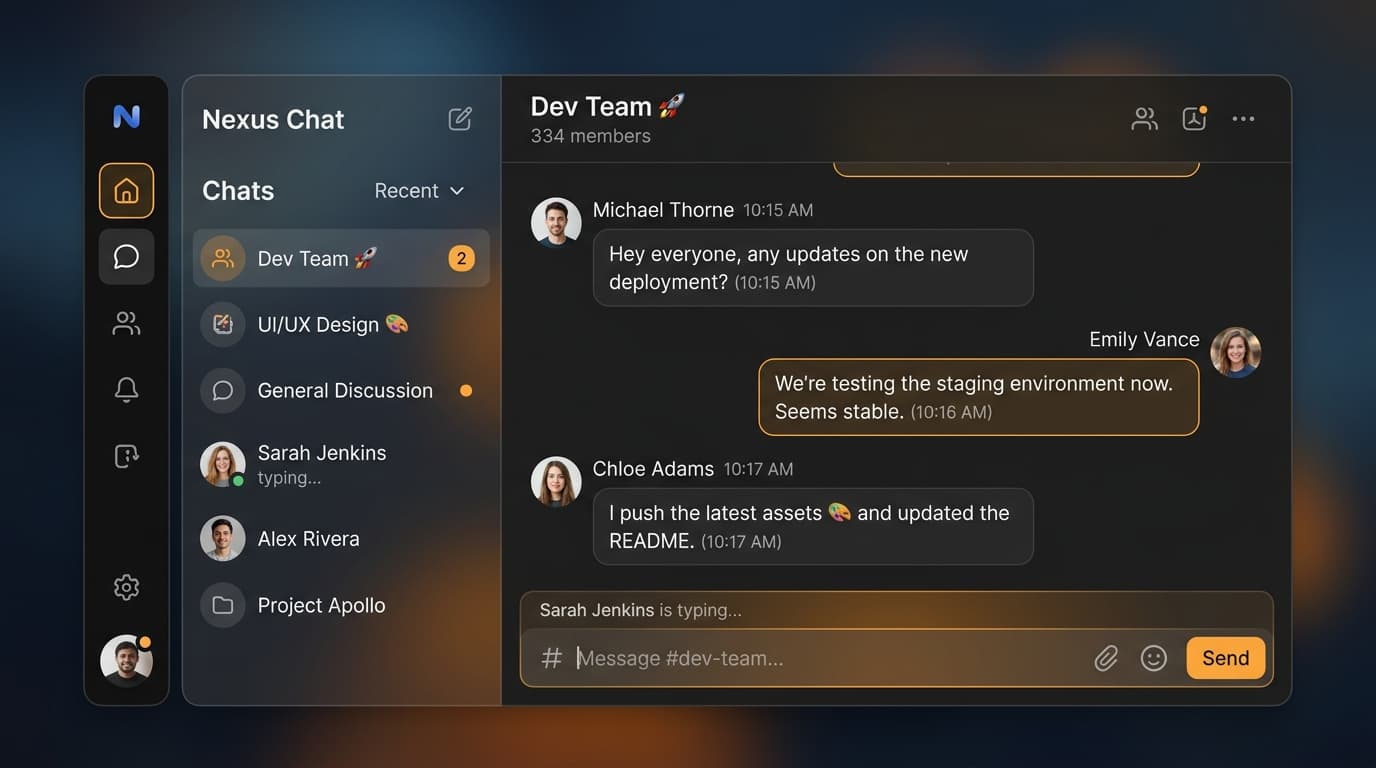Image resolution: width=1376 pixels, height=768 pixels.
Task: Open the chat bubble messages icon in sidebar
Action: [126, 257]
